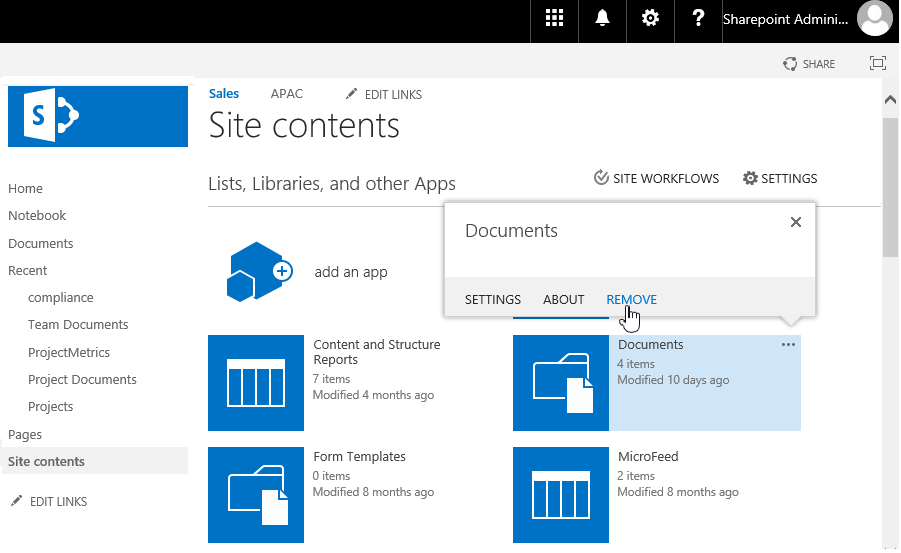The image size is (901, 553).
Task: Open Content and Structure Reports tile icon
Action: 256,383
